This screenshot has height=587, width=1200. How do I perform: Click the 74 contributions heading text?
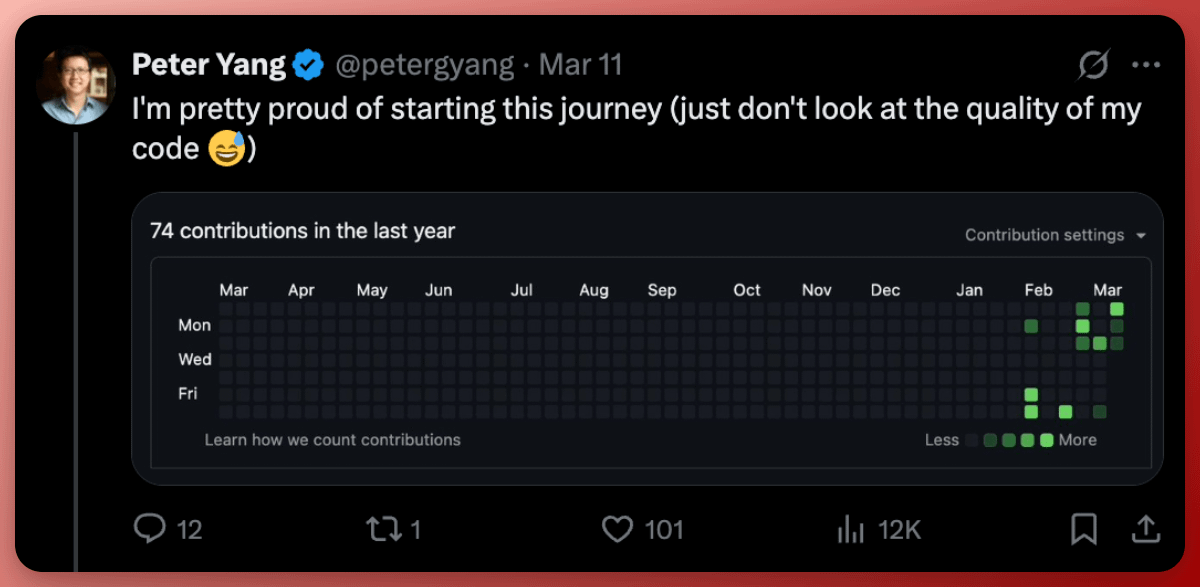(302, 231)
